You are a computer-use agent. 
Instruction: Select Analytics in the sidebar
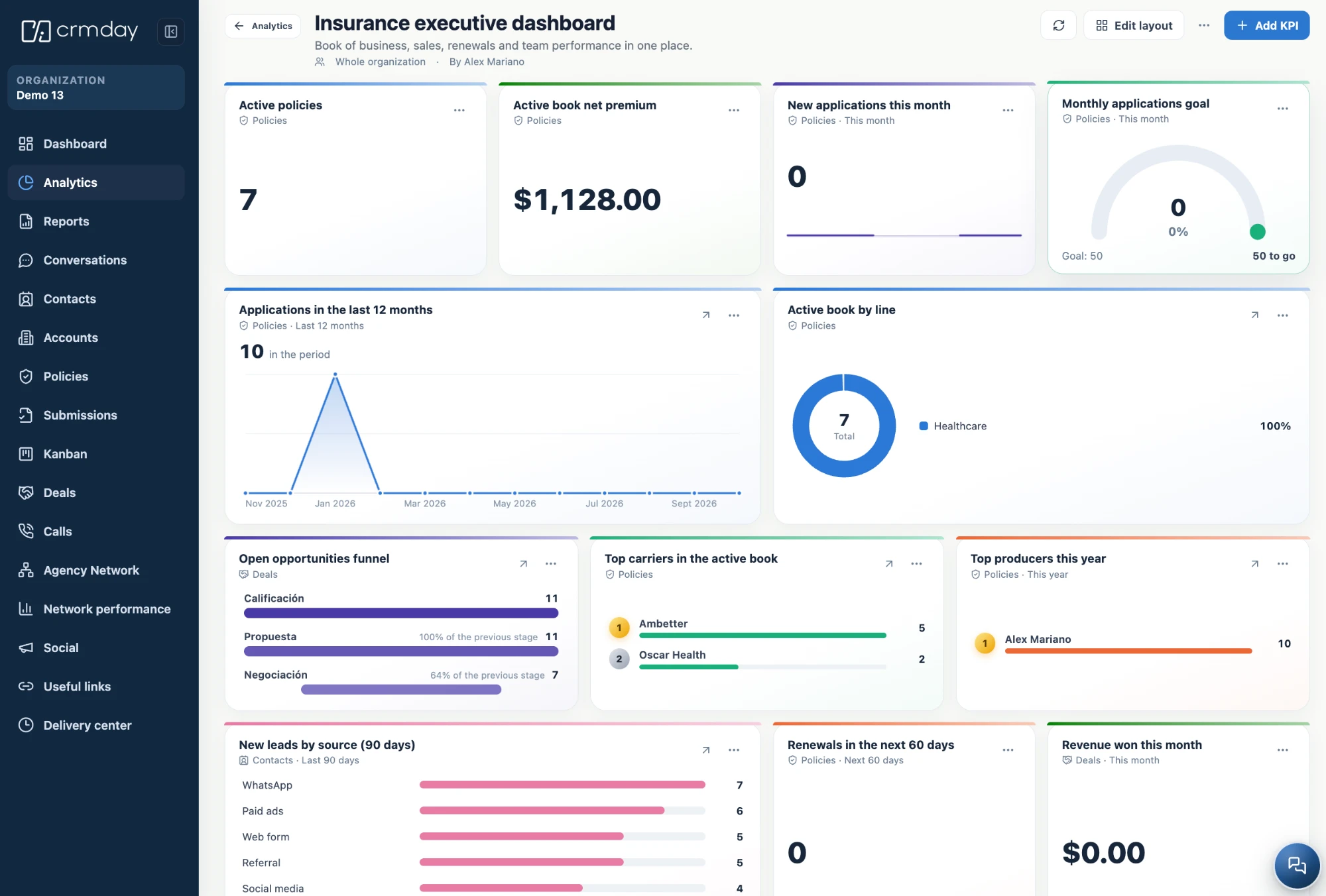pyautogui.click(x=96, y=182)
